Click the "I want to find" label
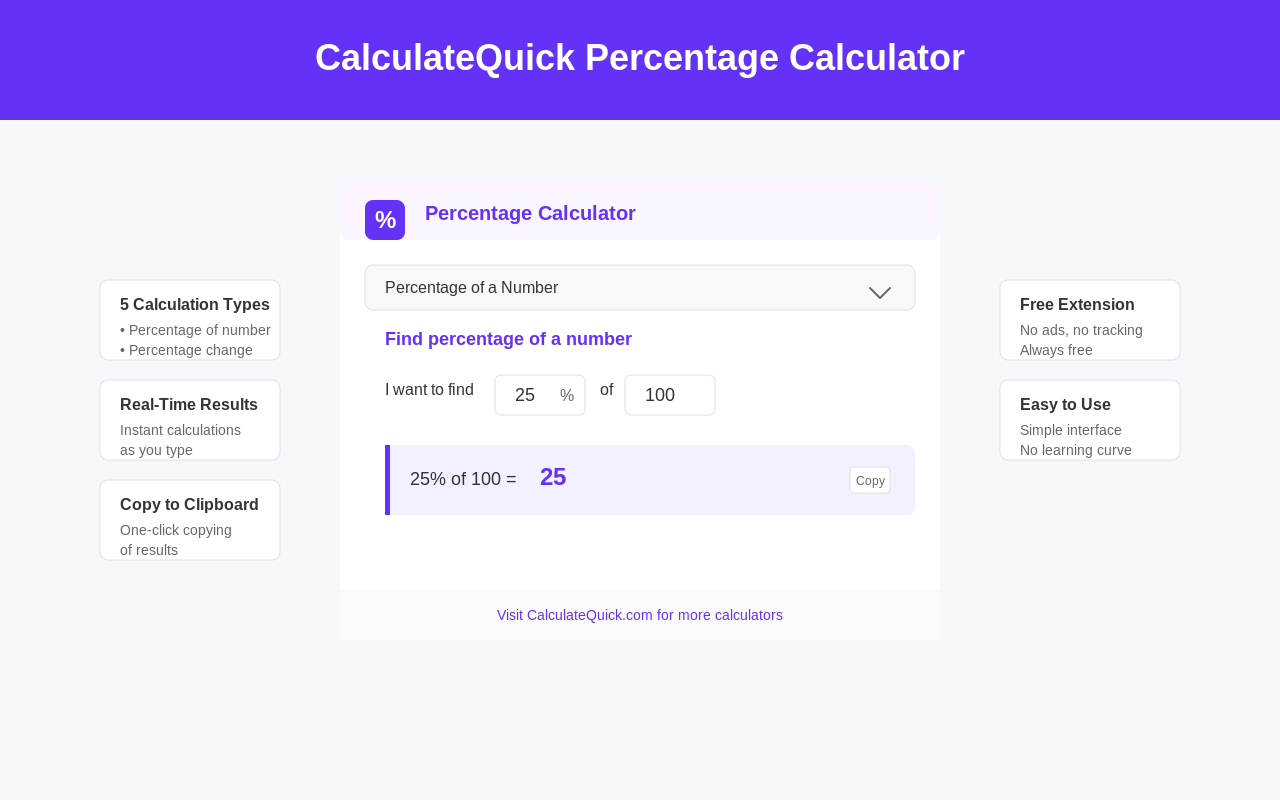The width and height of the screenshot is (1280, 800). (x=429, y=390)
